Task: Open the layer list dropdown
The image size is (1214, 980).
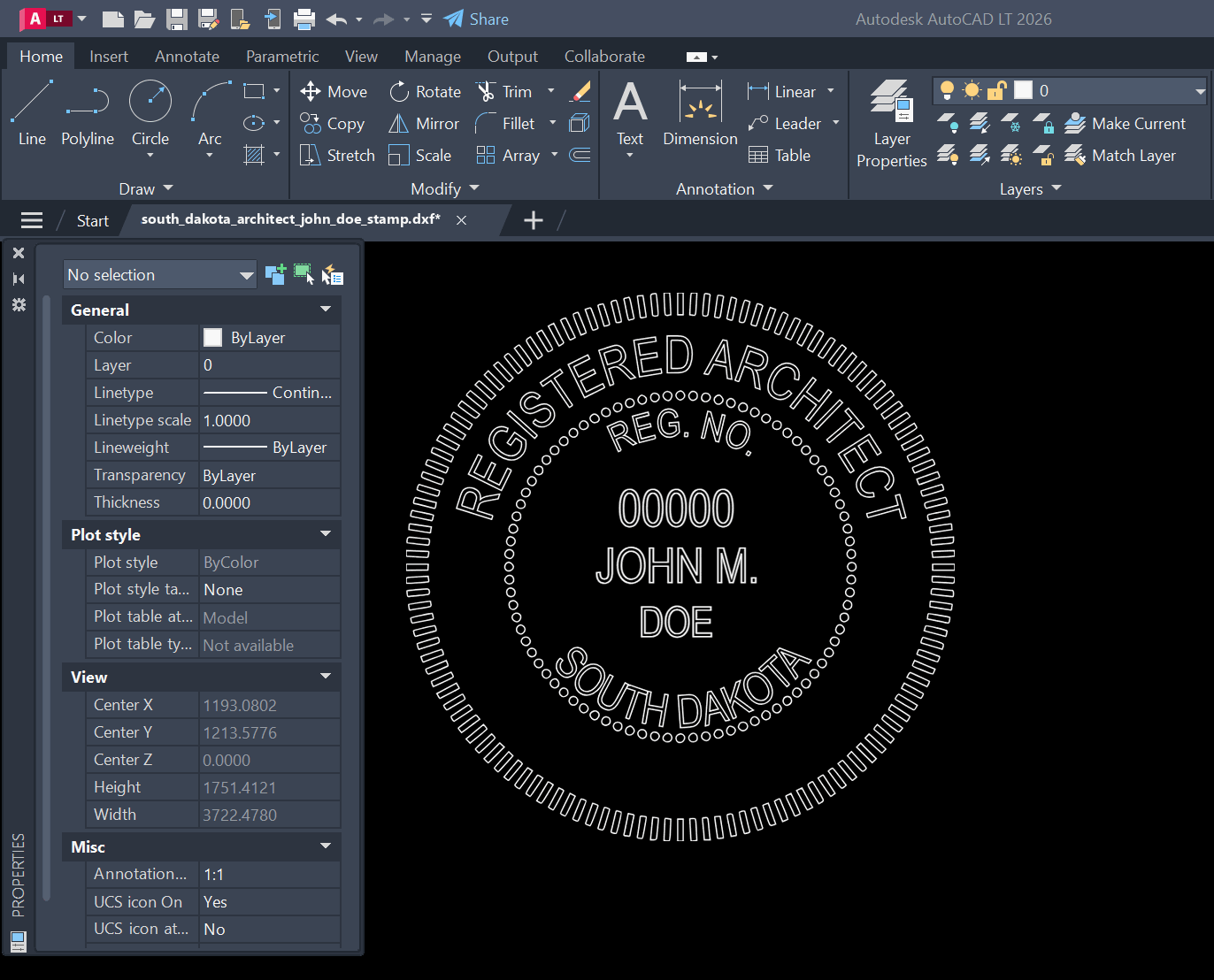Action: tap(1200, 90)
